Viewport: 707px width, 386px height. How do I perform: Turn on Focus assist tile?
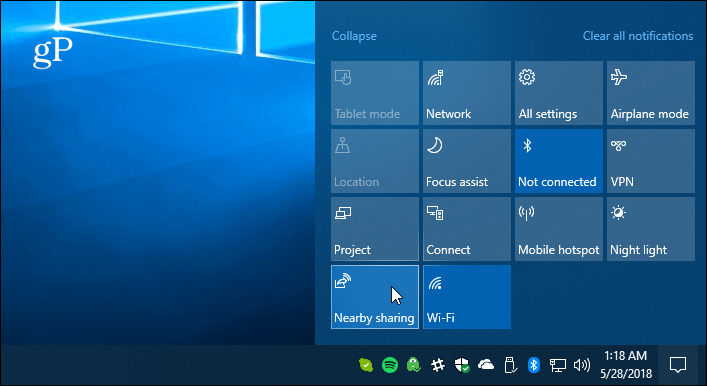467,161
